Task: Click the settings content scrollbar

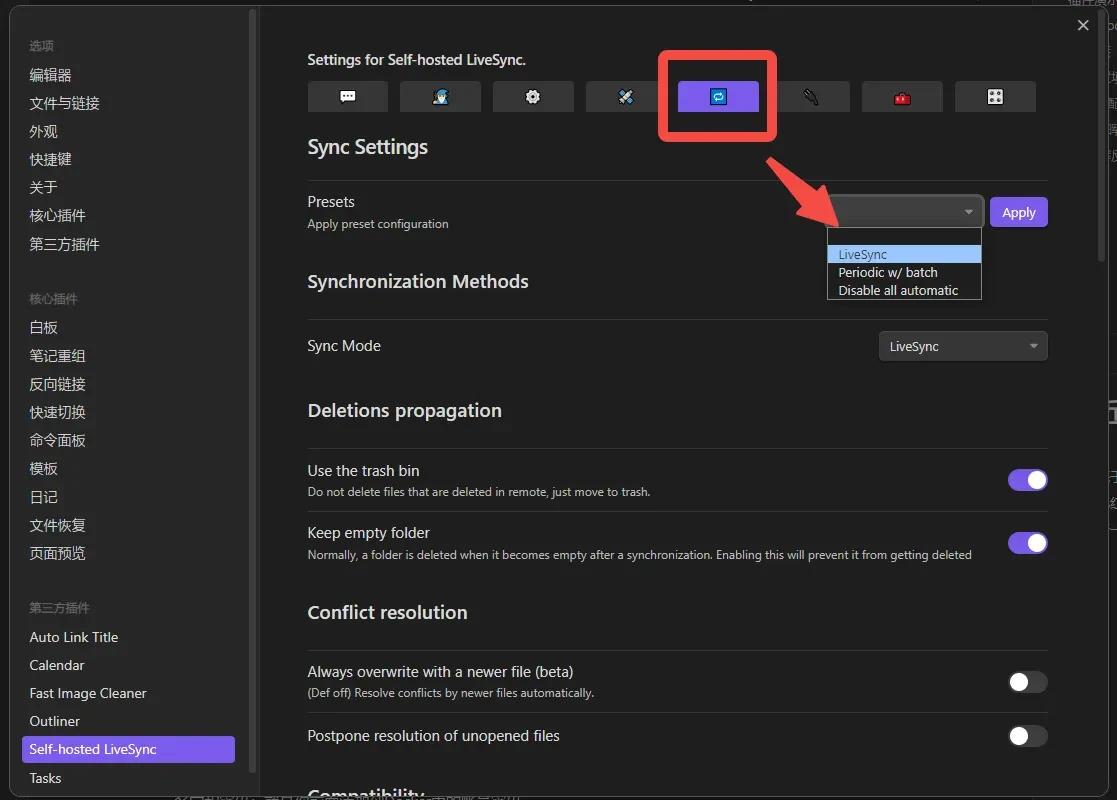Action: click(x=1101, y=135)
